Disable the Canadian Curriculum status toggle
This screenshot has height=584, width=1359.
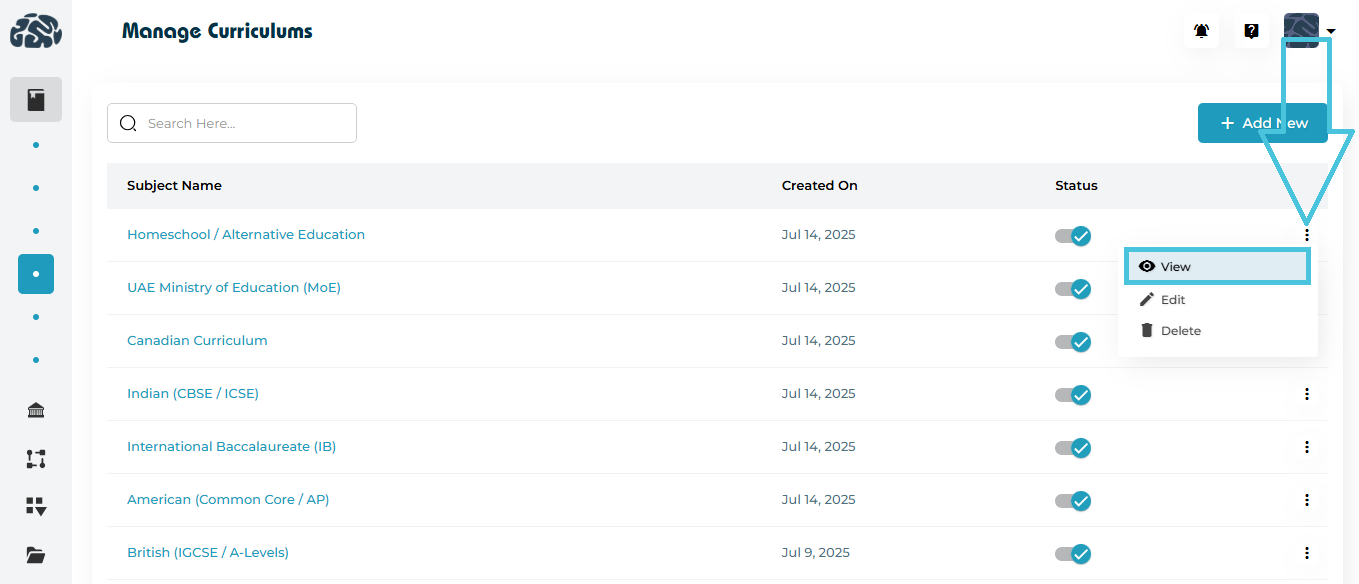click(x=1073, y=342)
